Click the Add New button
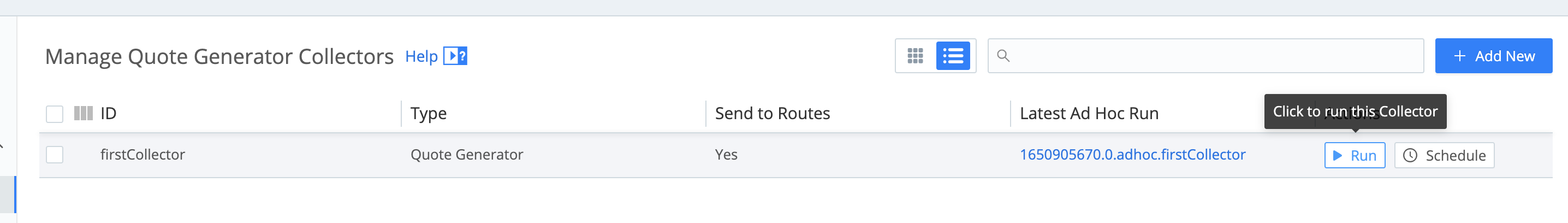The image size is (1568, 223). [1493, 56]
